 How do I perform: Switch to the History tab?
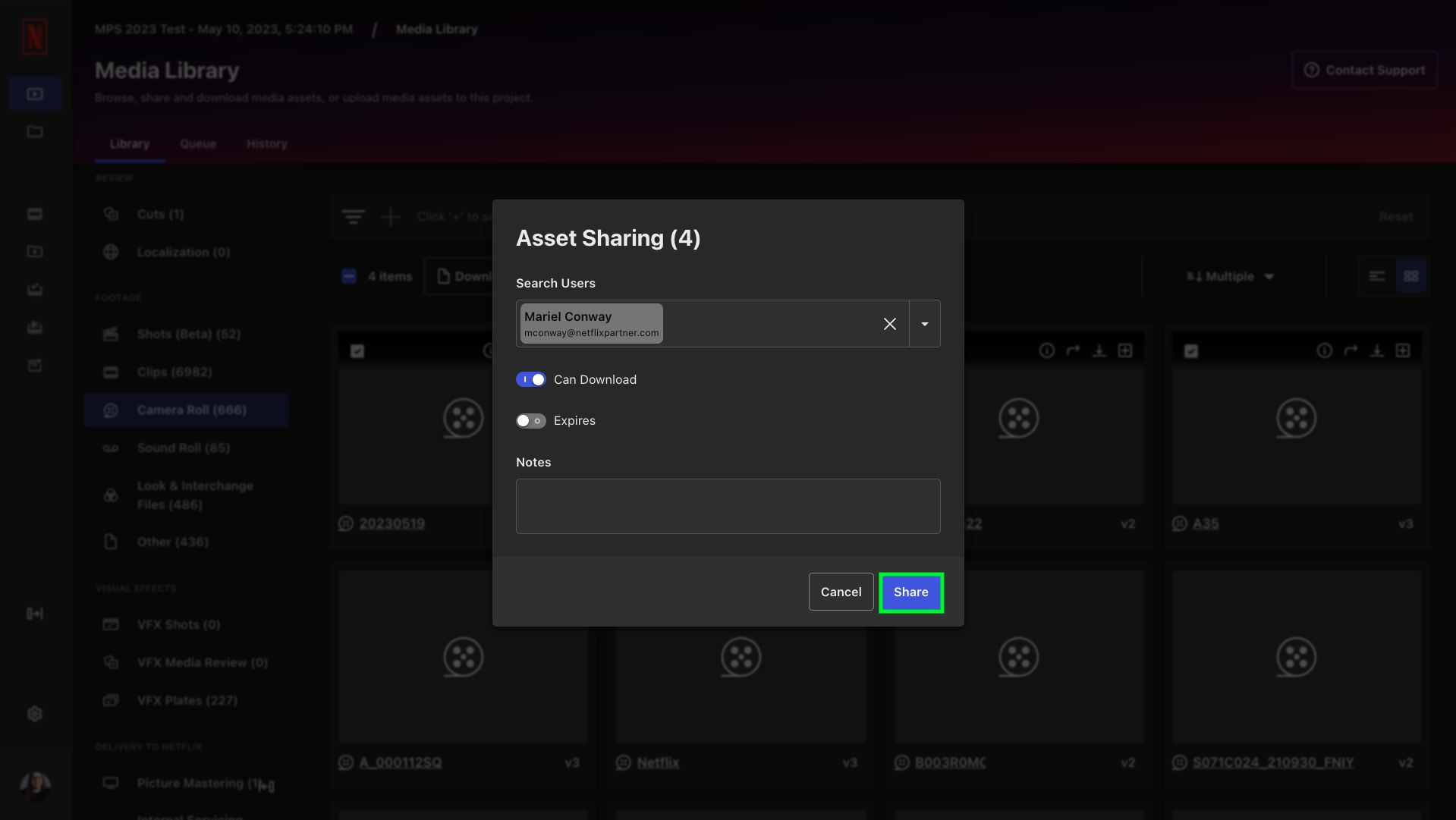pyautogui.click(x=266, y=143)
